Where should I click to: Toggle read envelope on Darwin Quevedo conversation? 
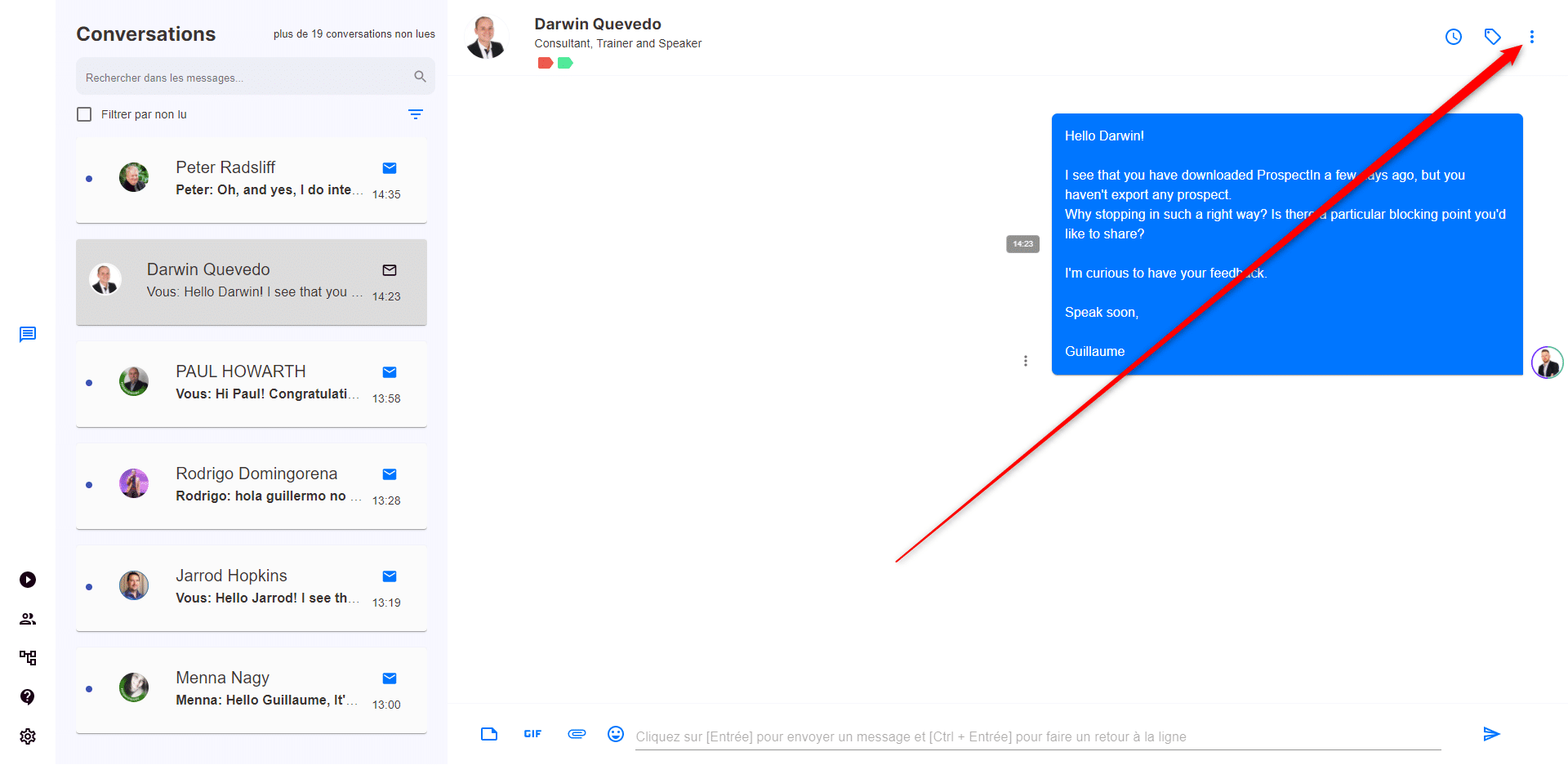click(x=390, y=270)
